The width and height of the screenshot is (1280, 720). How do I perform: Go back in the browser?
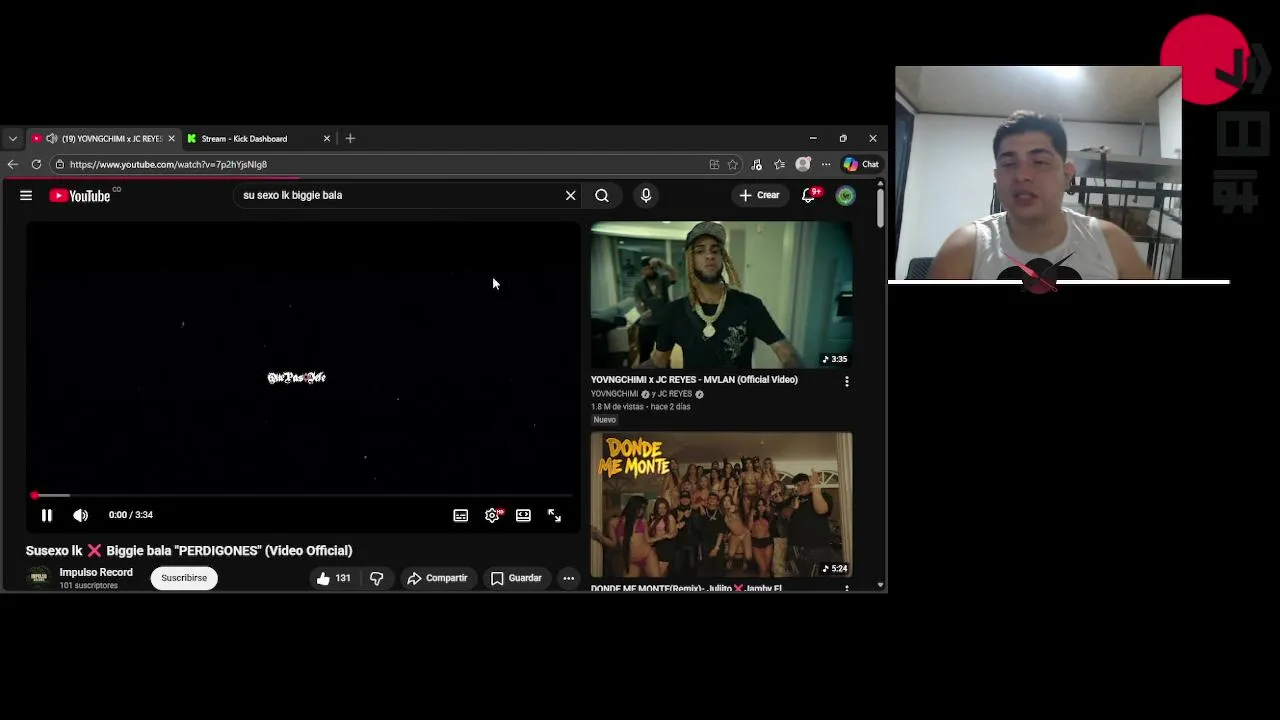click(x=12, y=164)
